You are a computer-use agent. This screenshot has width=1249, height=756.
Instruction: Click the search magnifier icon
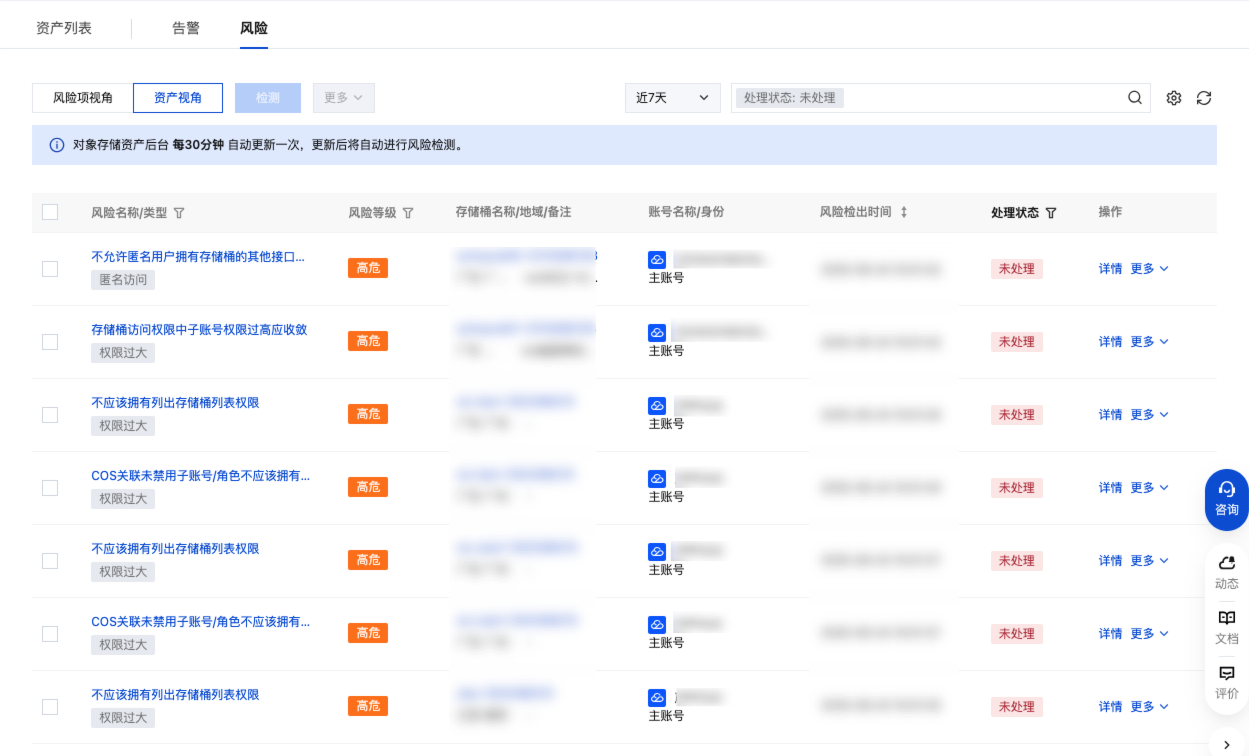point(1135,98)
